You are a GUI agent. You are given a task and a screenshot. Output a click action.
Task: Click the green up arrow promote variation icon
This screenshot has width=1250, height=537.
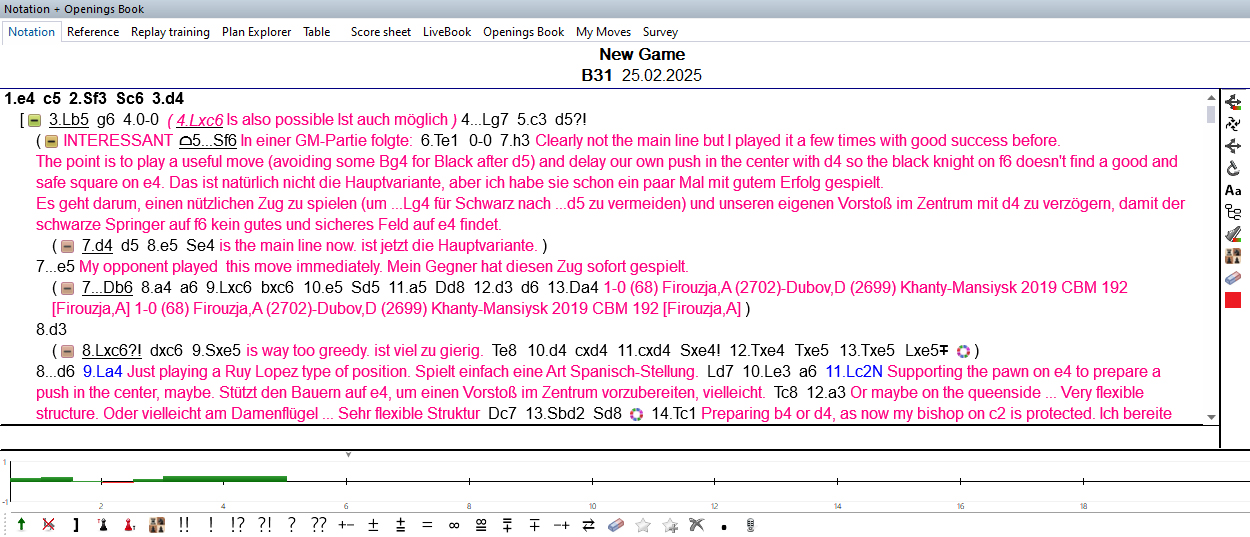(x=21, y=524)
